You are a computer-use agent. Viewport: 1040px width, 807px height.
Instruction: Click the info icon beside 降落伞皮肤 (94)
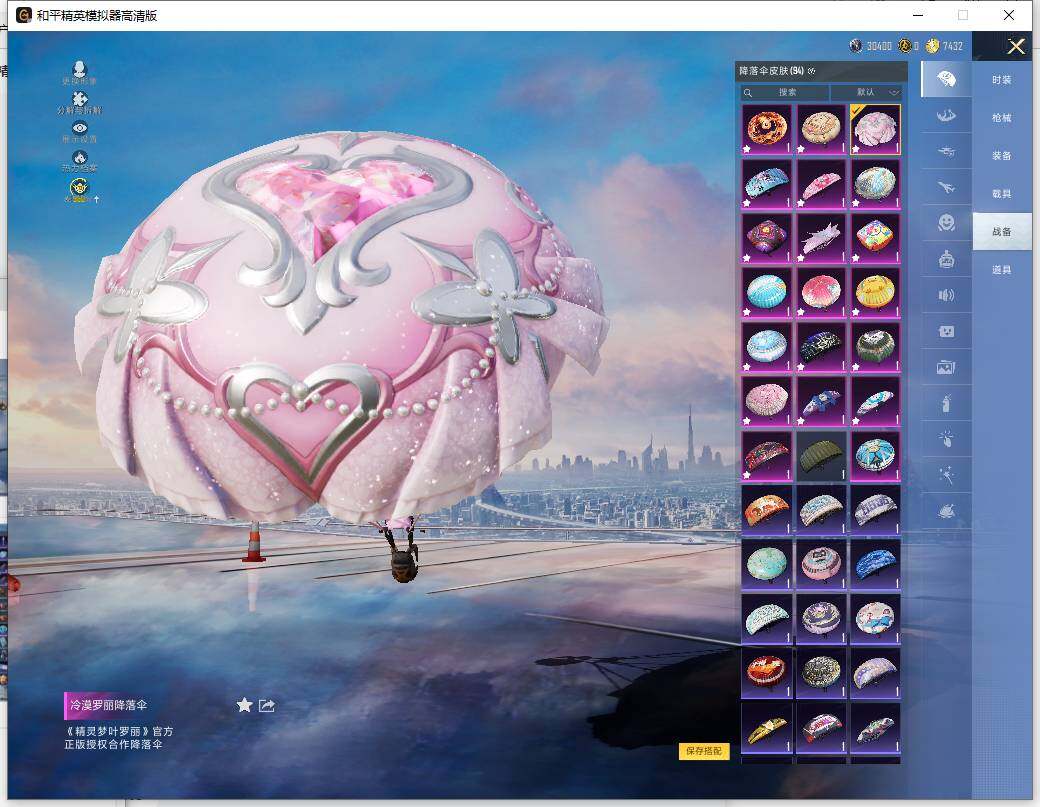811,71
